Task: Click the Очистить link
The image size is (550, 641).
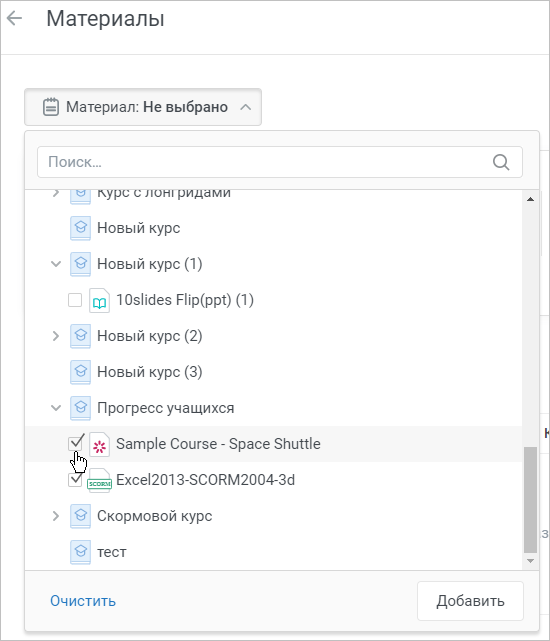Action: click(83, 601)
